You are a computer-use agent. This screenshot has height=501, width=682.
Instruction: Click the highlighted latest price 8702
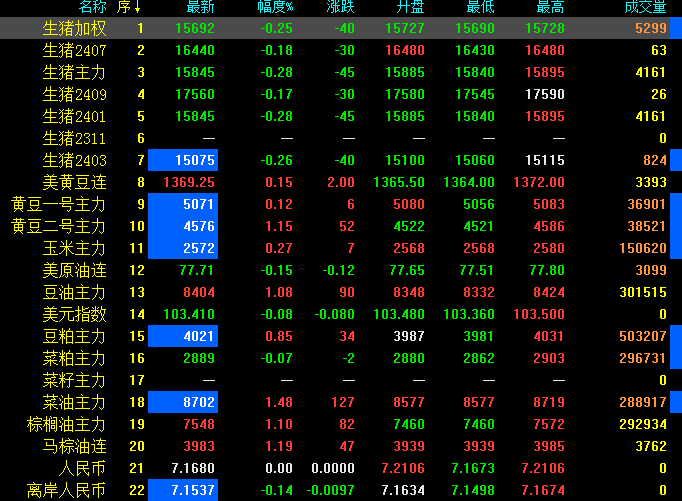(183, 402)
